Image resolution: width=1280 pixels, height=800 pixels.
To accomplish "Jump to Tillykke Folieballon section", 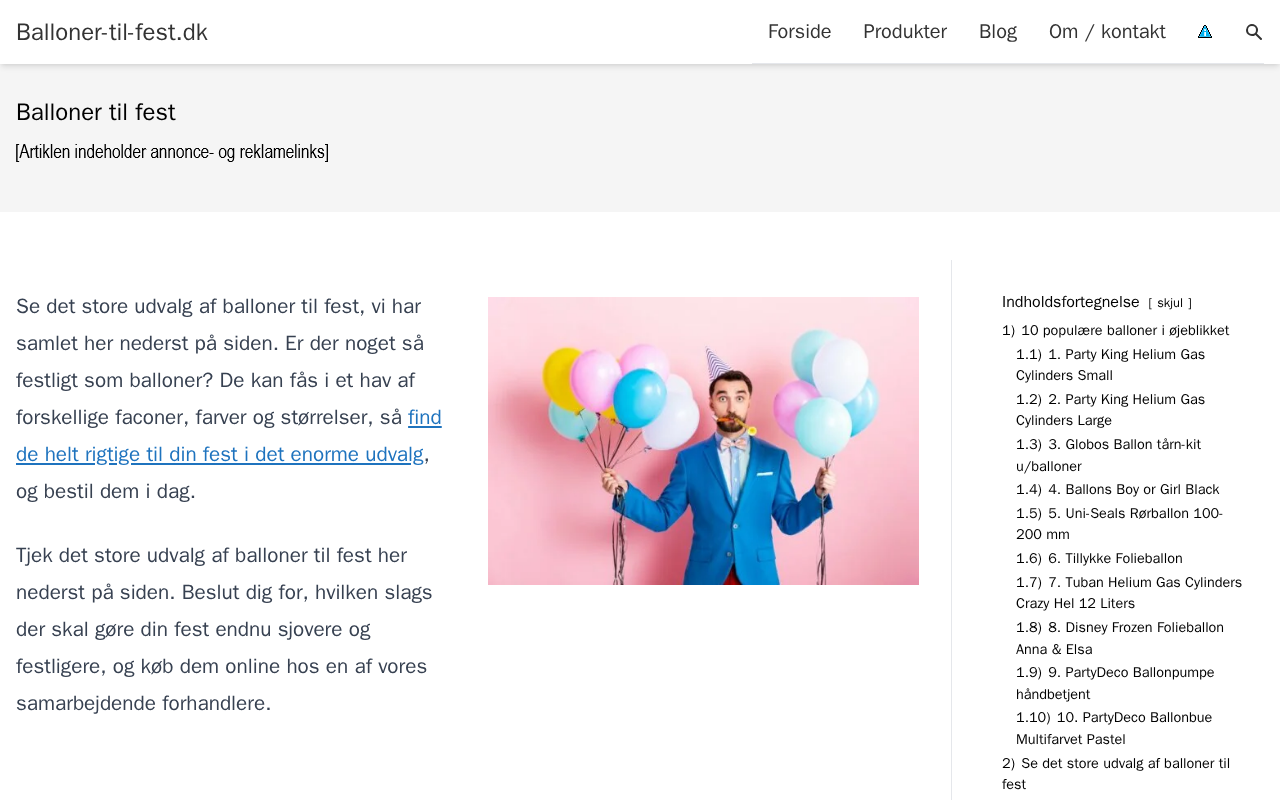I will pos(1114,559).
